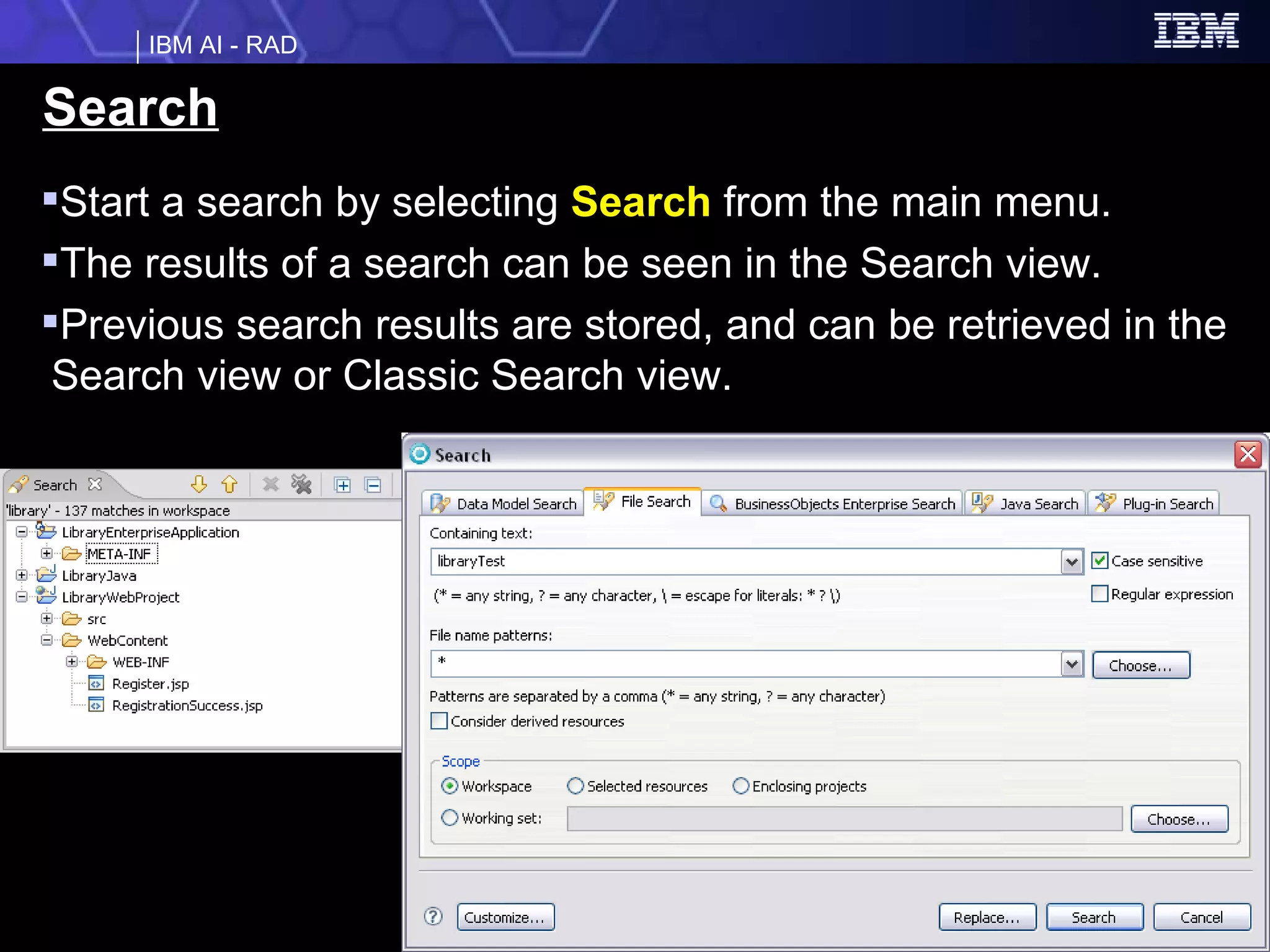The width and height of the screenshot is (1270, 952).
Task: Select WebContent label in results tree
Action: [x=128, y=640]
